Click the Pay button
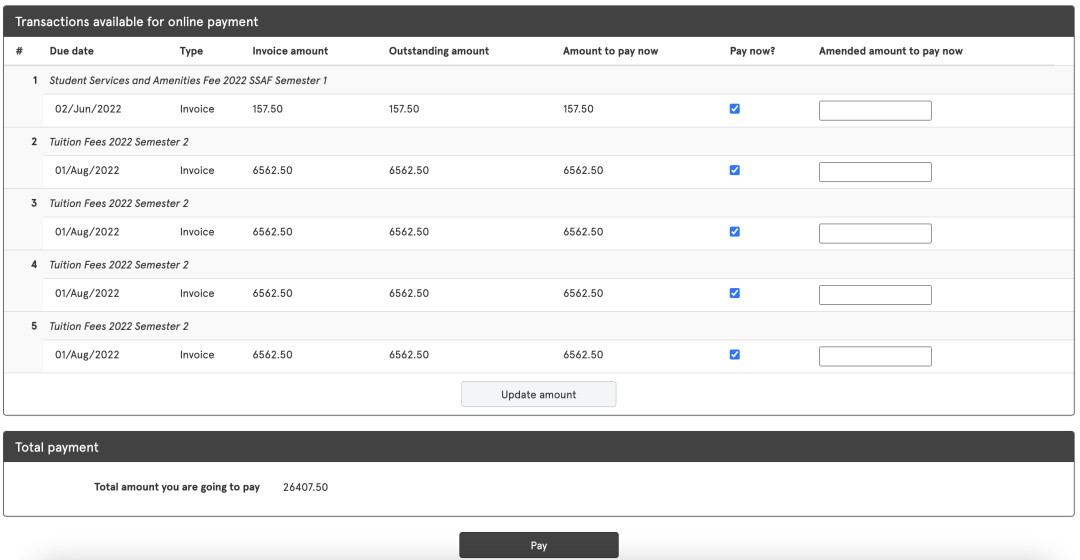 tap(538, 545)
